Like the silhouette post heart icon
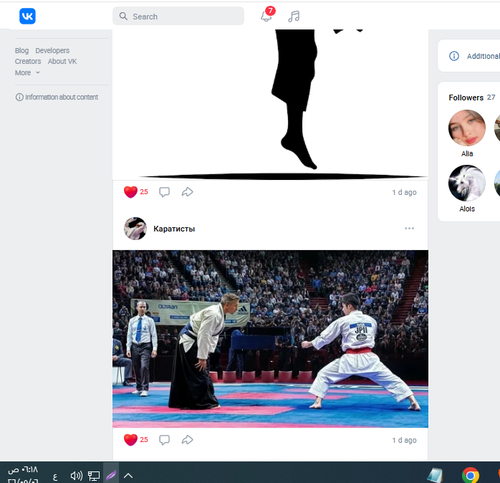The width and height of the screenshot is (500, 483). coord(130,192)
